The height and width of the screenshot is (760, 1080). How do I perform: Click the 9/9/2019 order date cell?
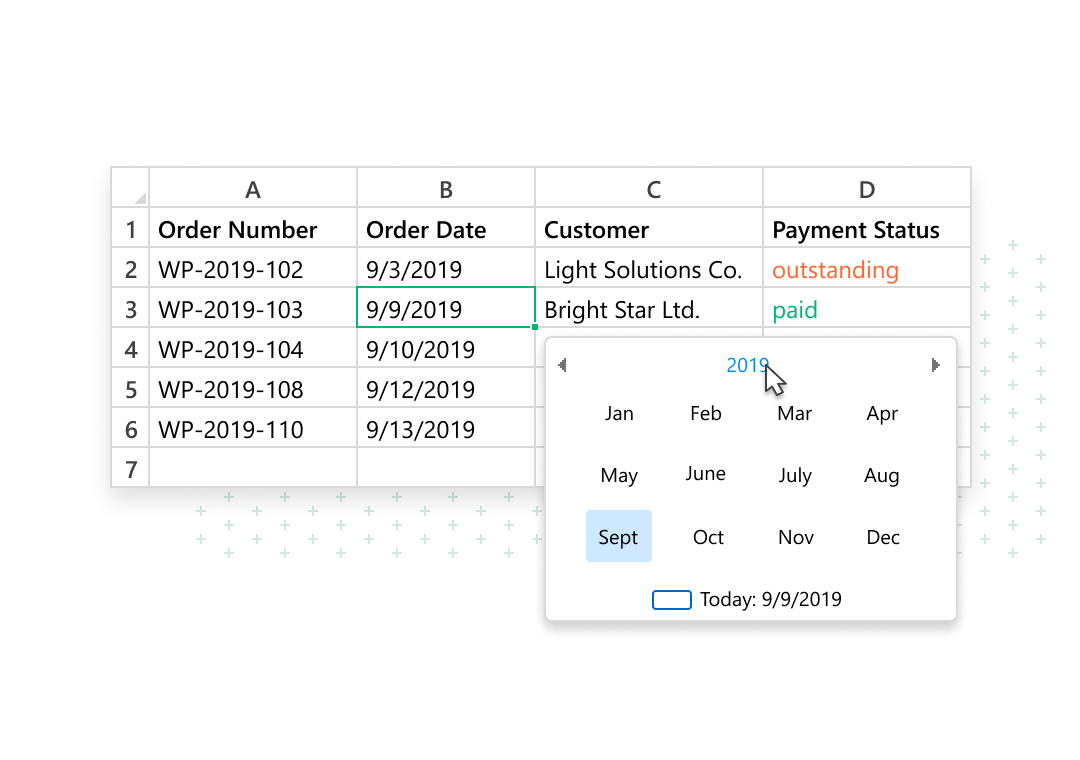(x=445, y=309)
